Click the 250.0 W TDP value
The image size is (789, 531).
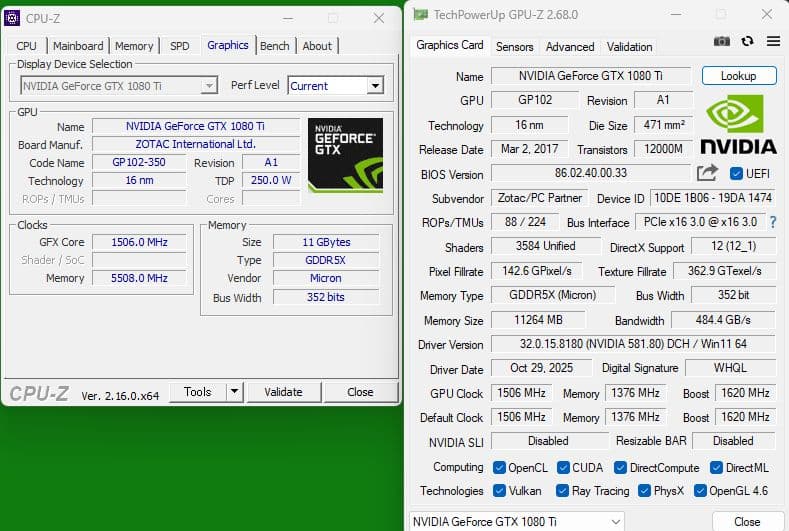[x=271, y=180]
